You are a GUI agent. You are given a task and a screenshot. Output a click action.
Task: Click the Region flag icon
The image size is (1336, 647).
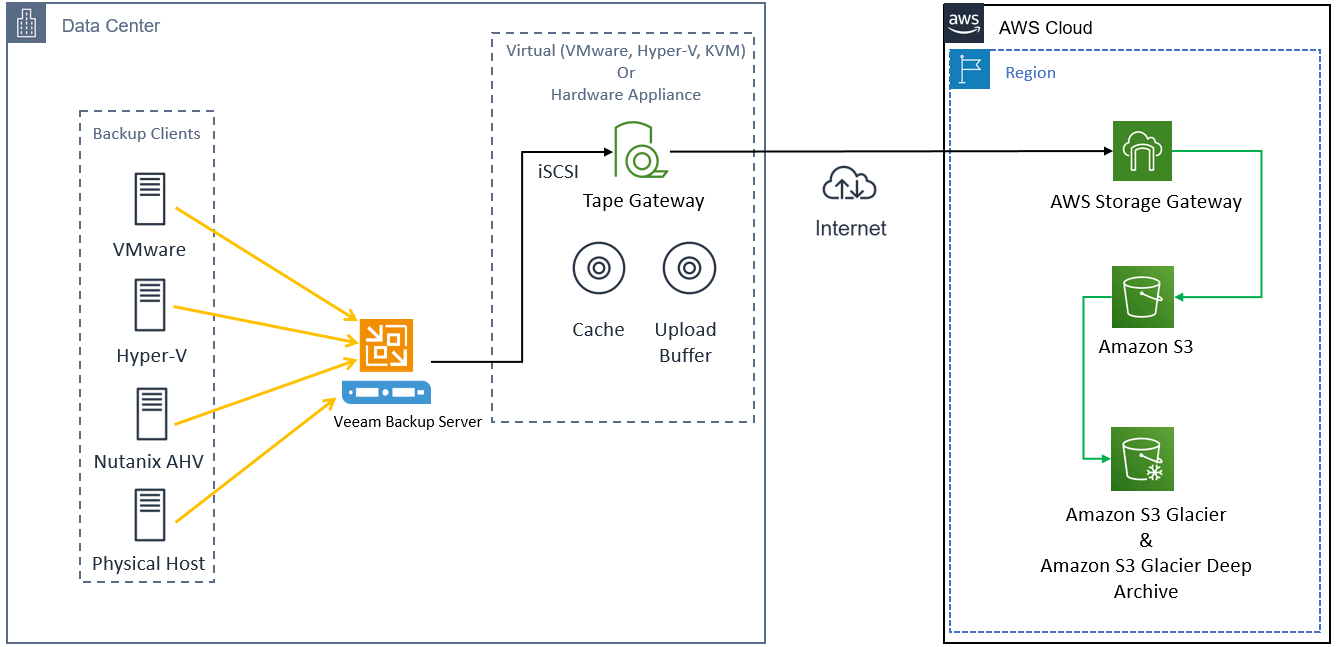[x=969, y=70]
